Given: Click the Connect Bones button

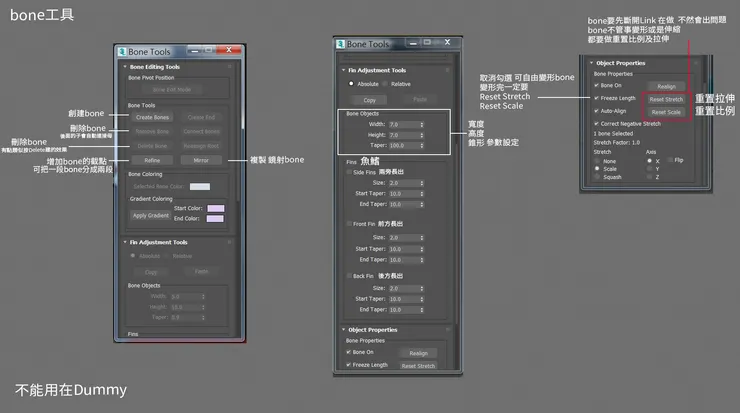Looking at the screenshot, I should pyautogui.click(x=201, y=132).
